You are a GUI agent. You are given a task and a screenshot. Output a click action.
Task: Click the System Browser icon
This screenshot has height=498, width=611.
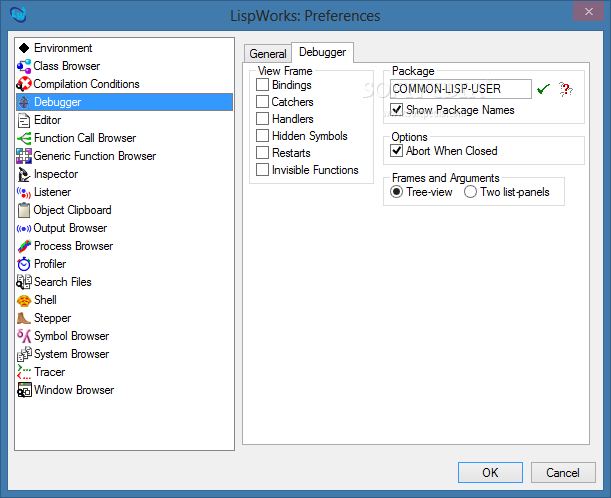[x=24, y=354]
